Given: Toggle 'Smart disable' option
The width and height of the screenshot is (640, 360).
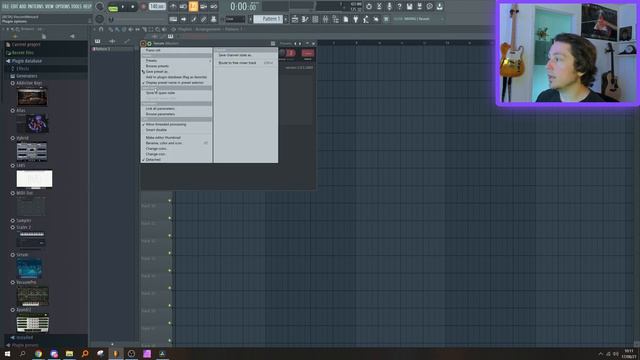Looking at the screenshot, I should click(x=177, y=130).
